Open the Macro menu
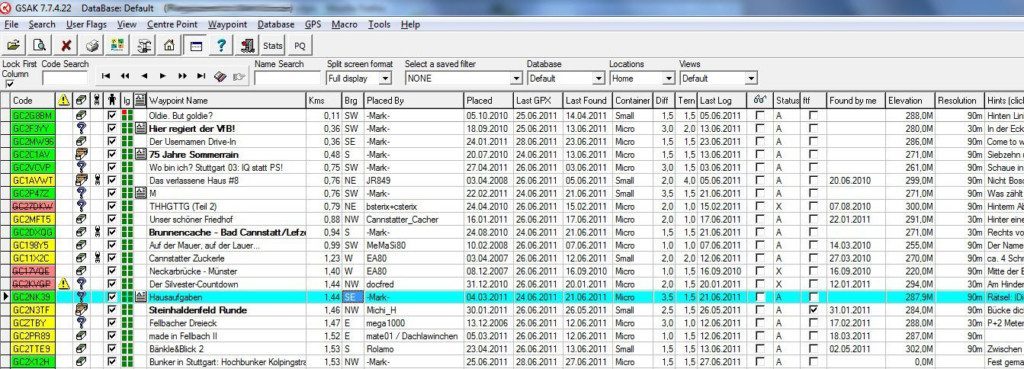Screen dimensions: 1024x369 click(344, 24)
